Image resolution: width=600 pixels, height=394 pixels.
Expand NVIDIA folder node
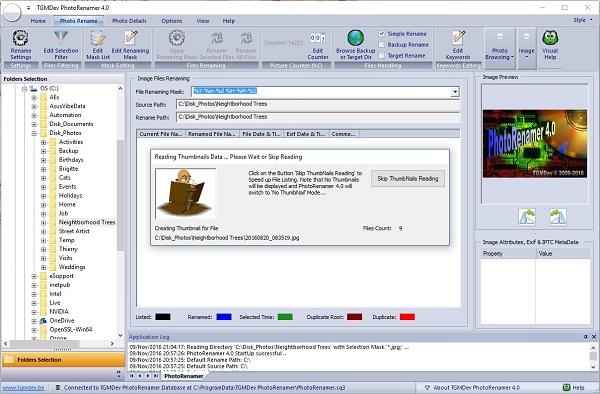[x=34, y=312]
